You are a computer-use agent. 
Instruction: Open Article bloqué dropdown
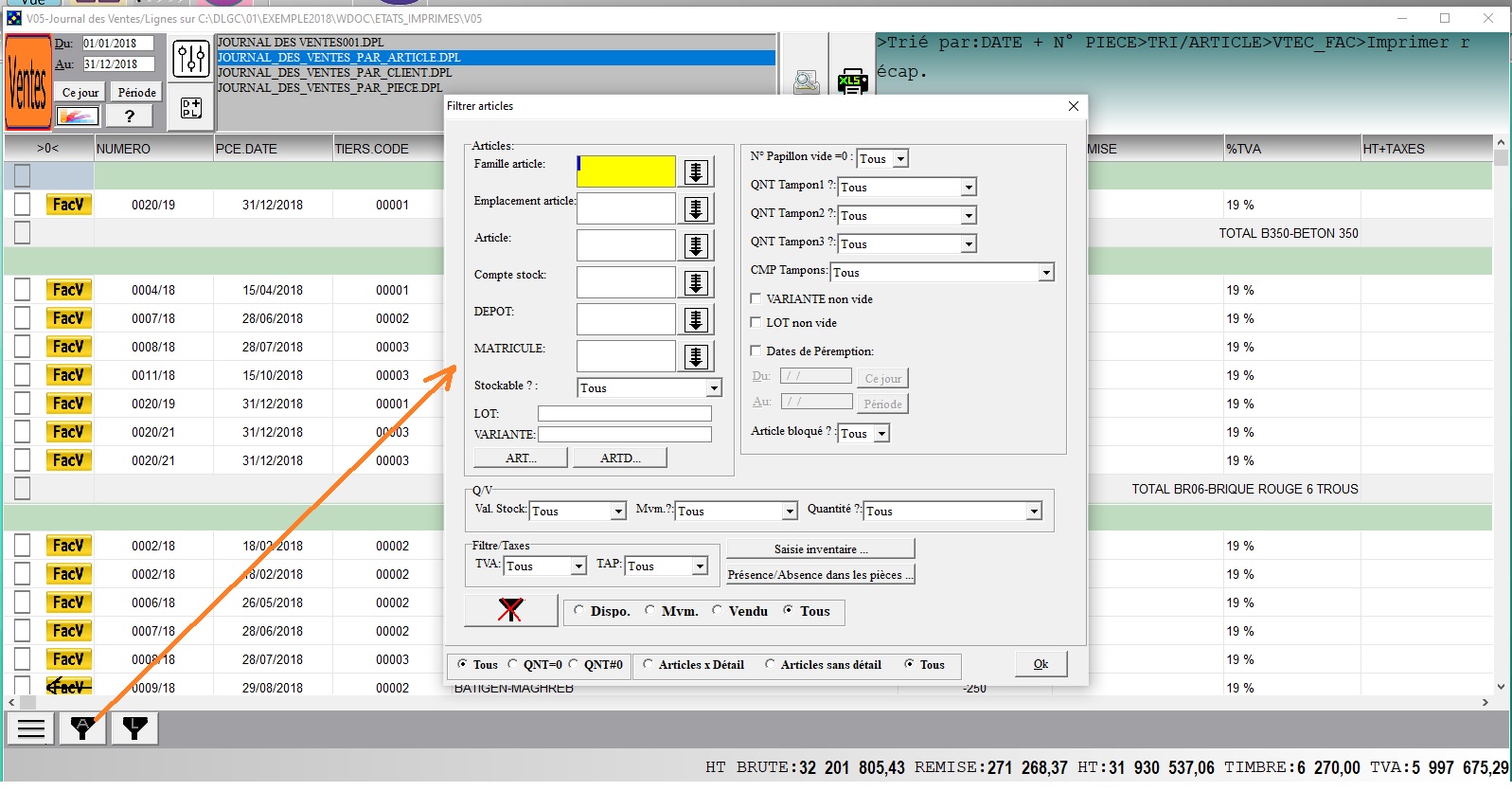[881, 434]
